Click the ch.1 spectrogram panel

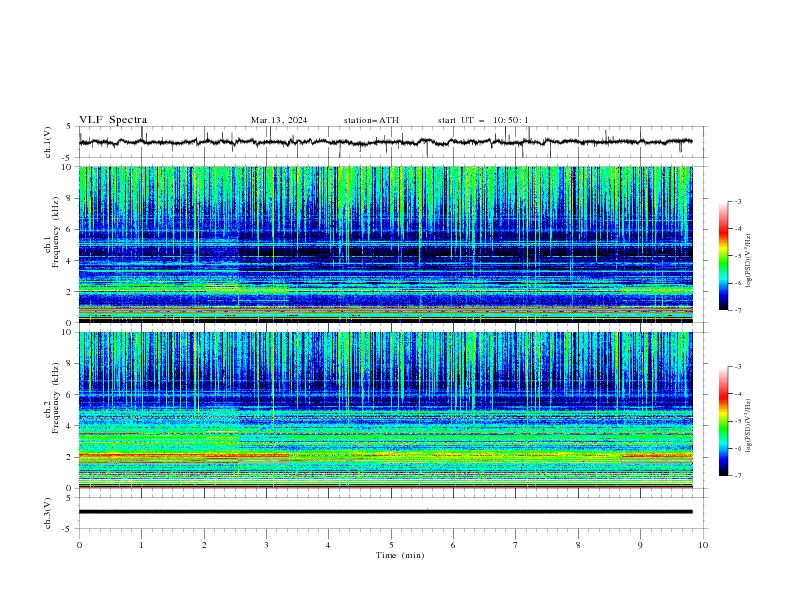[x=386, y=244]
